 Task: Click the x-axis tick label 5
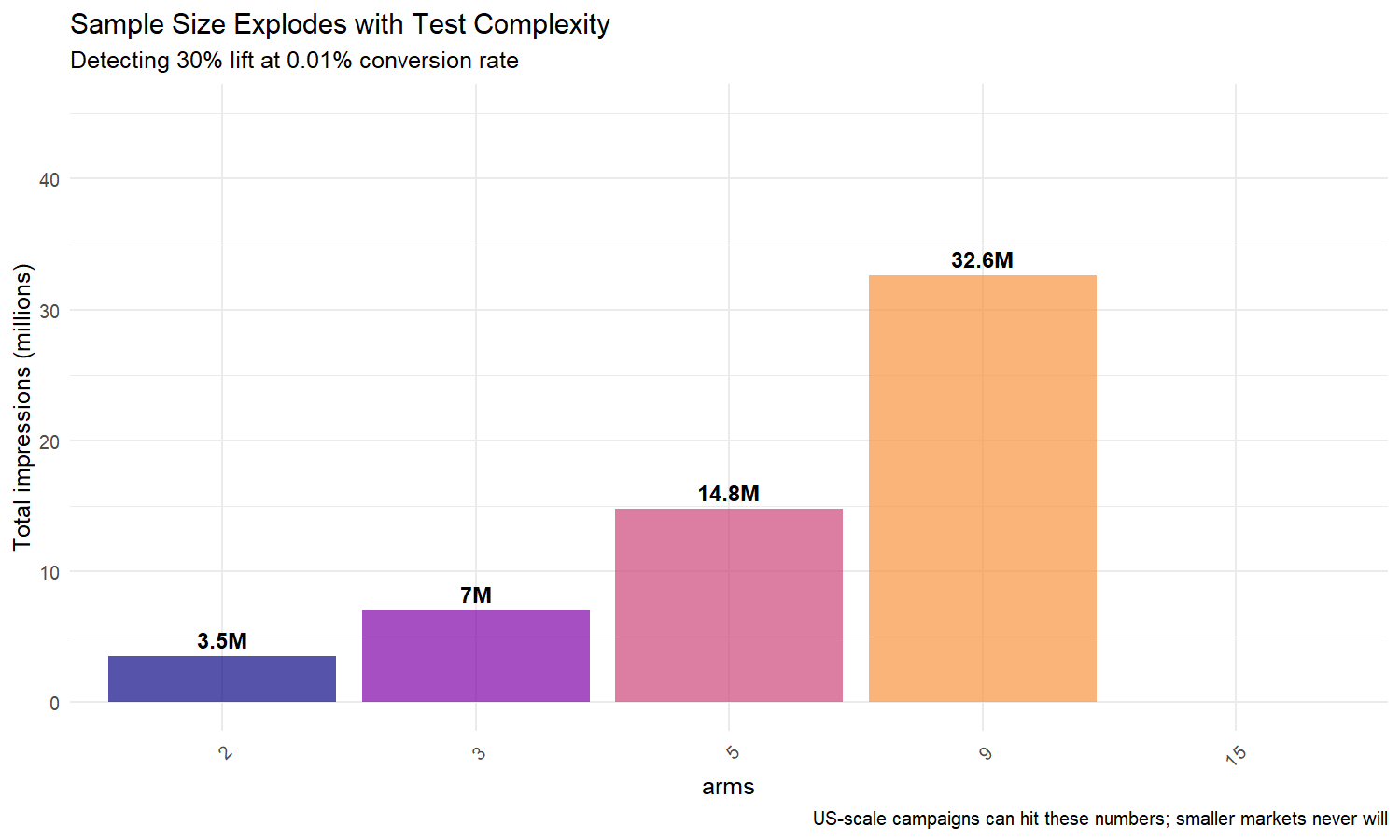tap(732, 753)
